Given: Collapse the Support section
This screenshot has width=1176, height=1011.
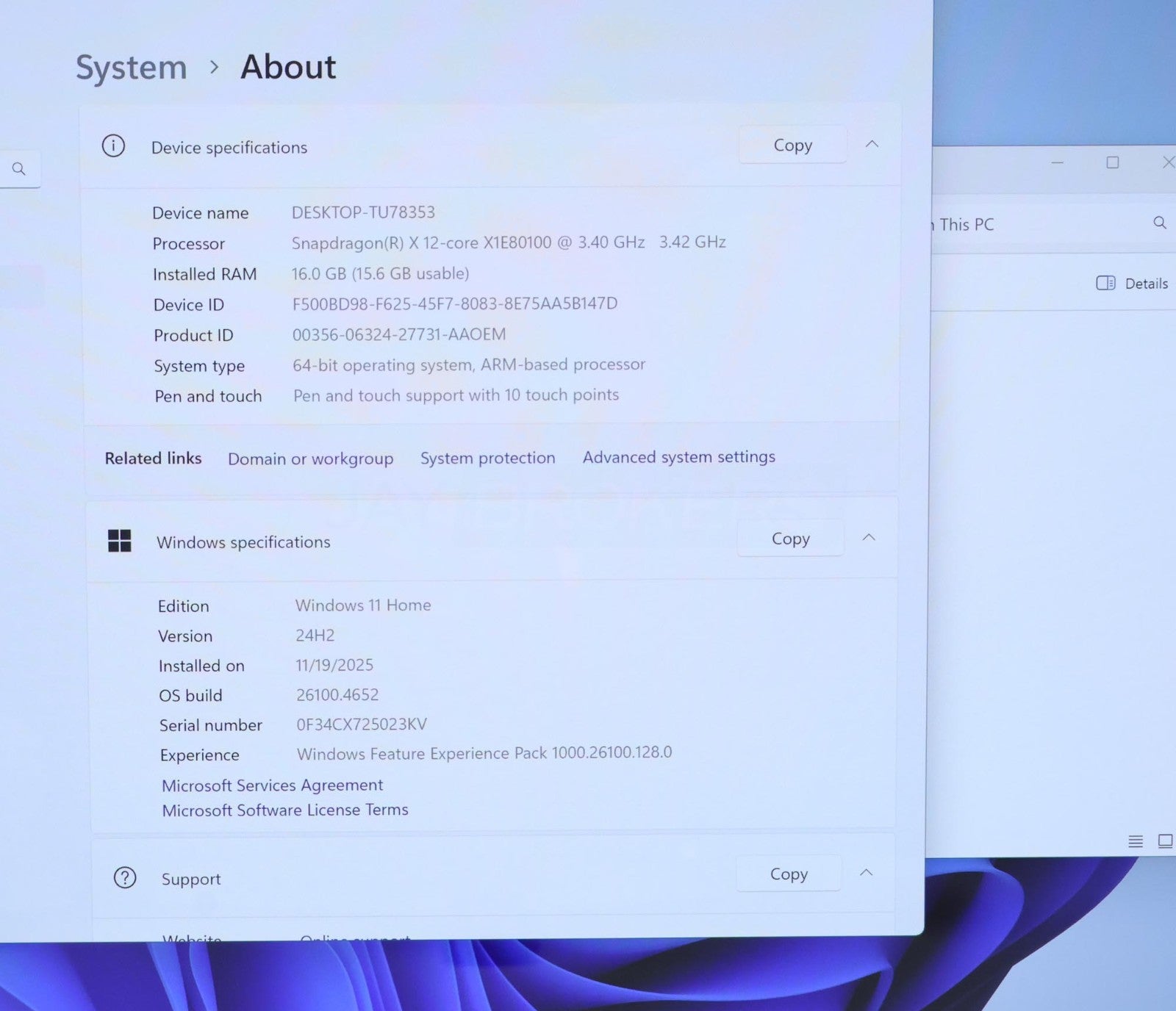Looking at the screenshot, I should point(867,873).
